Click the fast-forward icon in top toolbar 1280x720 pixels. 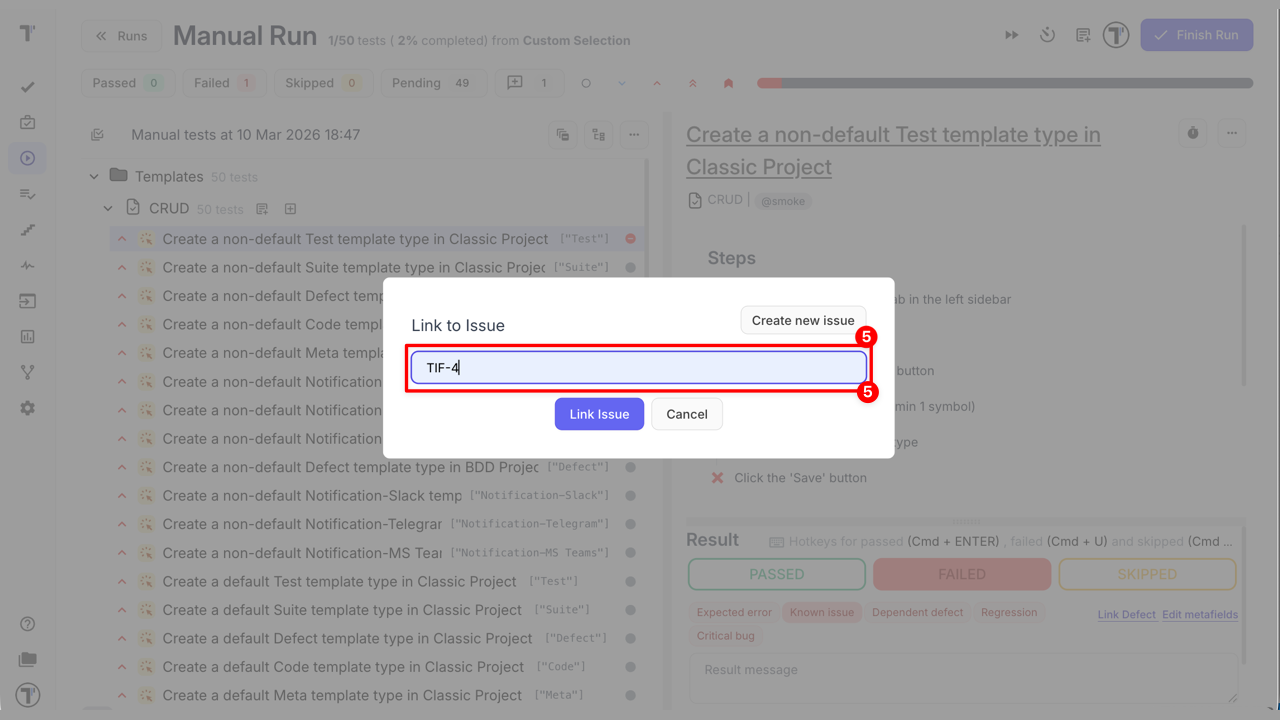(x=1011, y=34)
